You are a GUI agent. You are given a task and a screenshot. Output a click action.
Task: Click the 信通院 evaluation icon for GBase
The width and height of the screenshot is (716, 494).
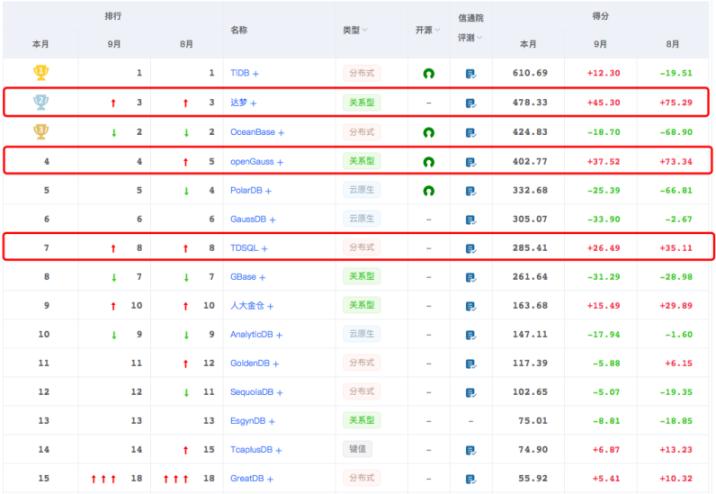471,277
